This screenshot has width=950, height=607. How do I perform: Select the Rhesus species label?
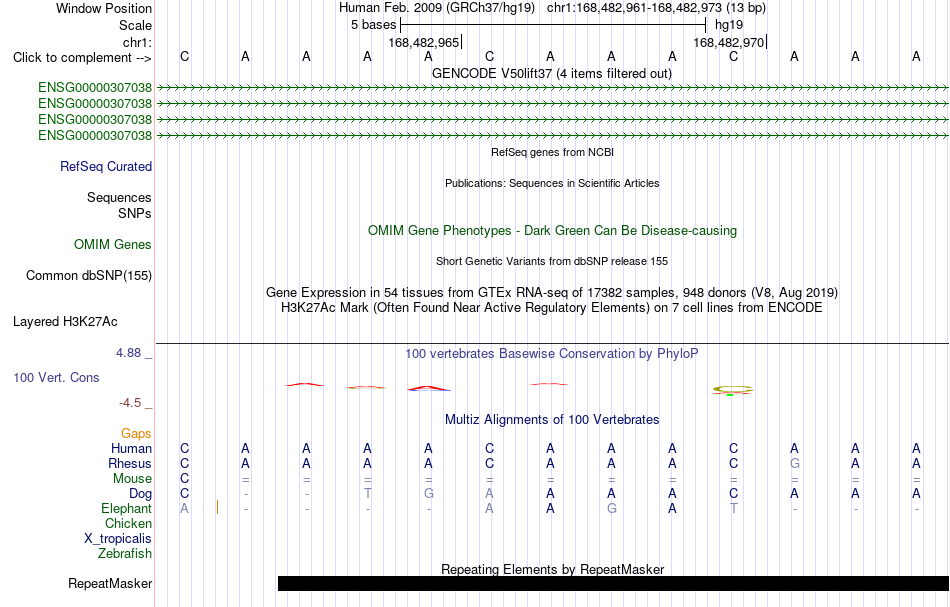tap(130, 463)
